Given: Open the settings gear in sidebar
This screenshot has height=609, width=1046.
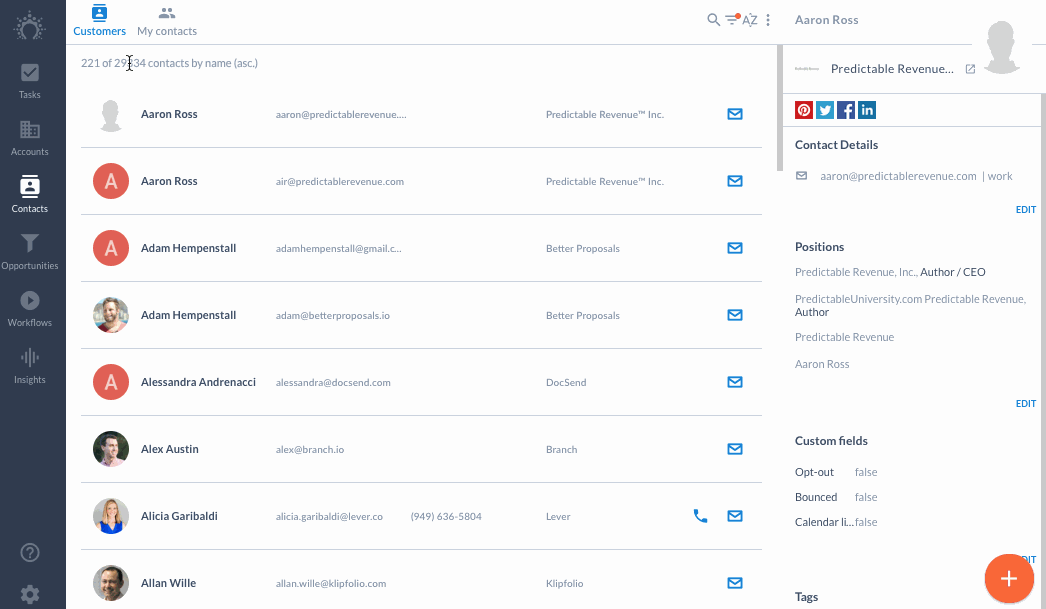Looking at the screenshot, I should [29, 594].
